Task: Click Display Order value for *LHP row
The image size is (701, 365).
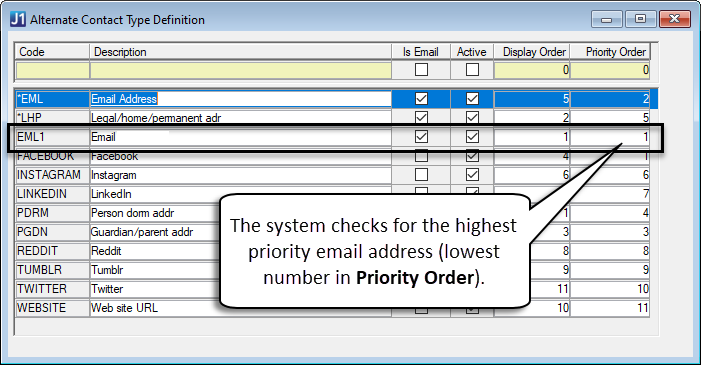Action: tap(532, 118)
